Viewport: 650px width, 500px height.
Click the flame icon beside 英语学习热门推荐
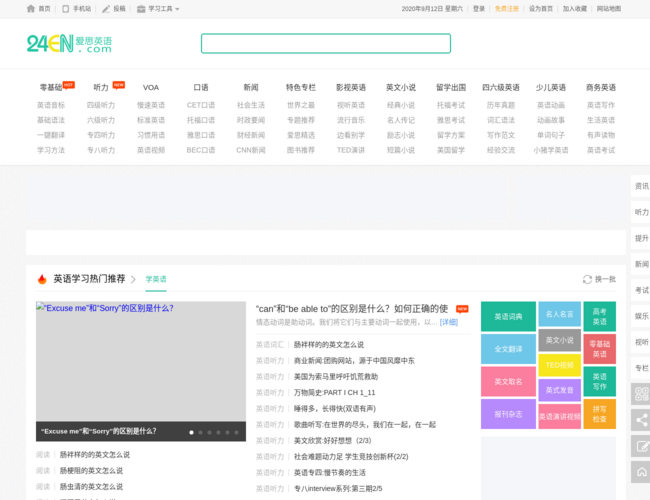coord(42,279)
